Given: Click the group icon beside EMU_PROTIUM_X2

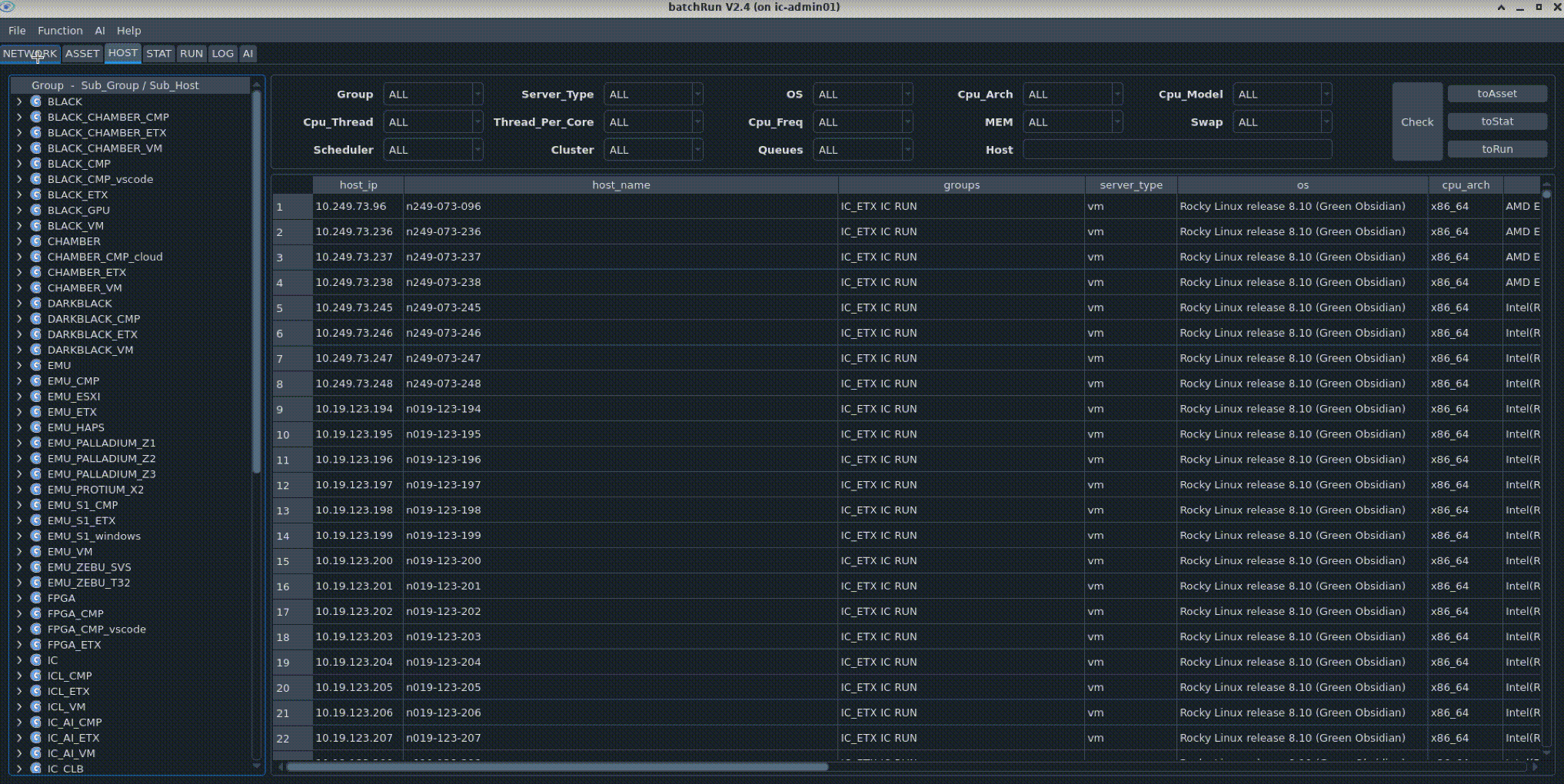Looking at the screenshot, I should pyautogui.click(x=35, y=490).
